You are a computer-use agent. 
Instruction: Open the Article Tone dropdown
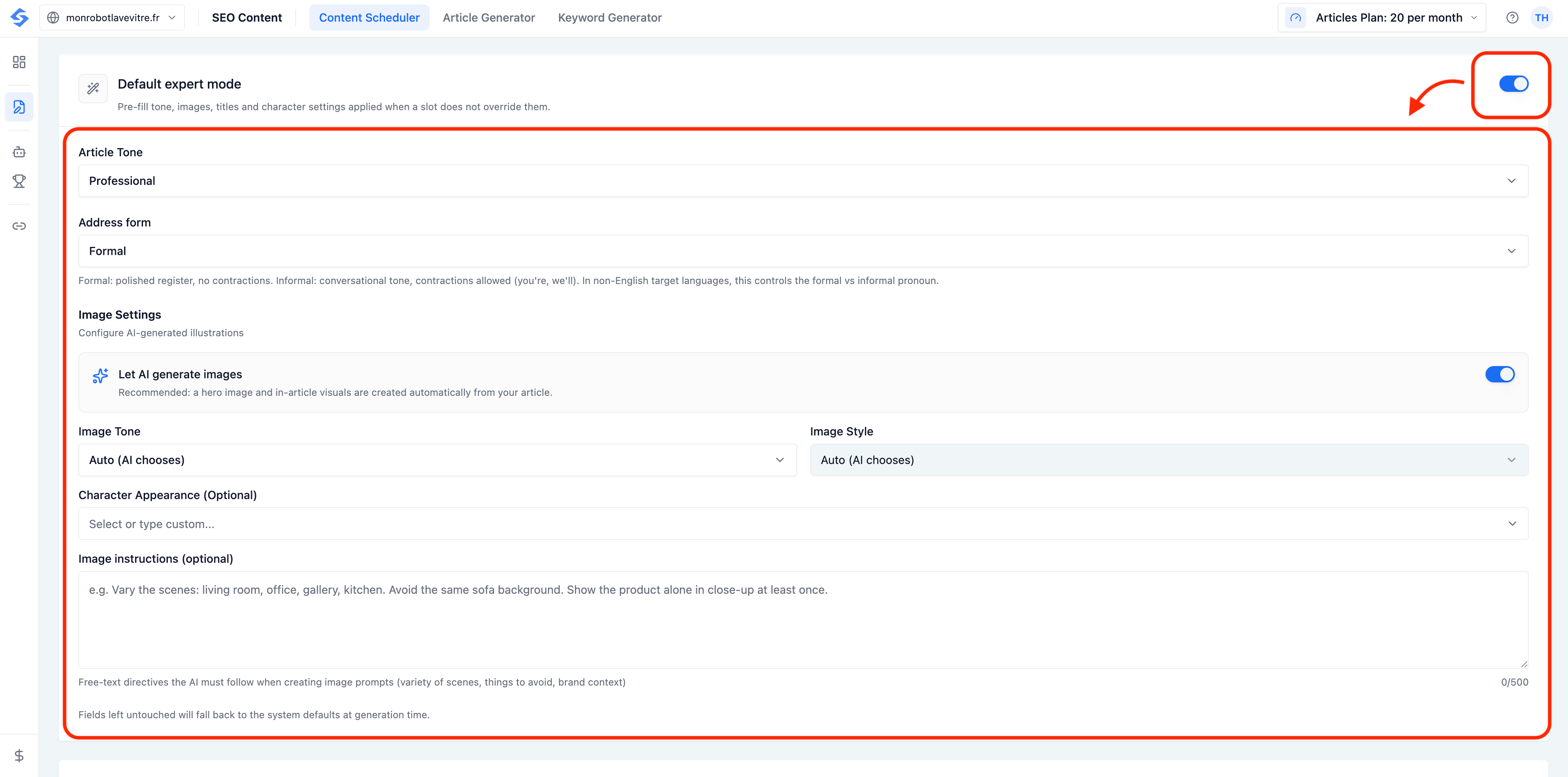point(803,181)
